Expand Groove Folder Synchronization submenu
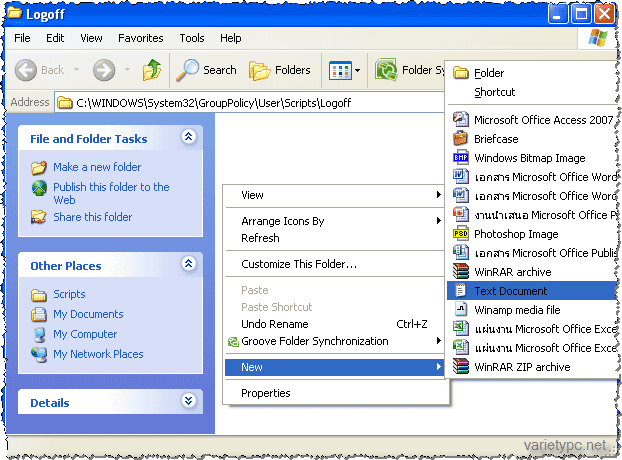Viewport: 622px width, 460px height. pyautogui.click(x=438, y=341)
